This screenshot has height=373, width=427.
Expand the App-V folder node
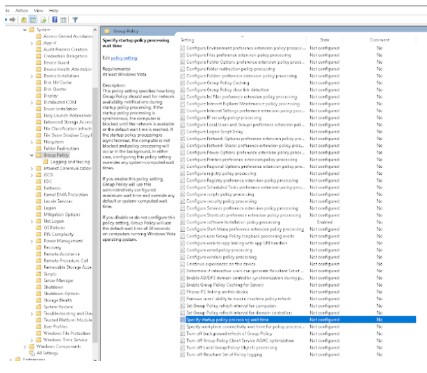pyautogui.click(x=32, y=43)
